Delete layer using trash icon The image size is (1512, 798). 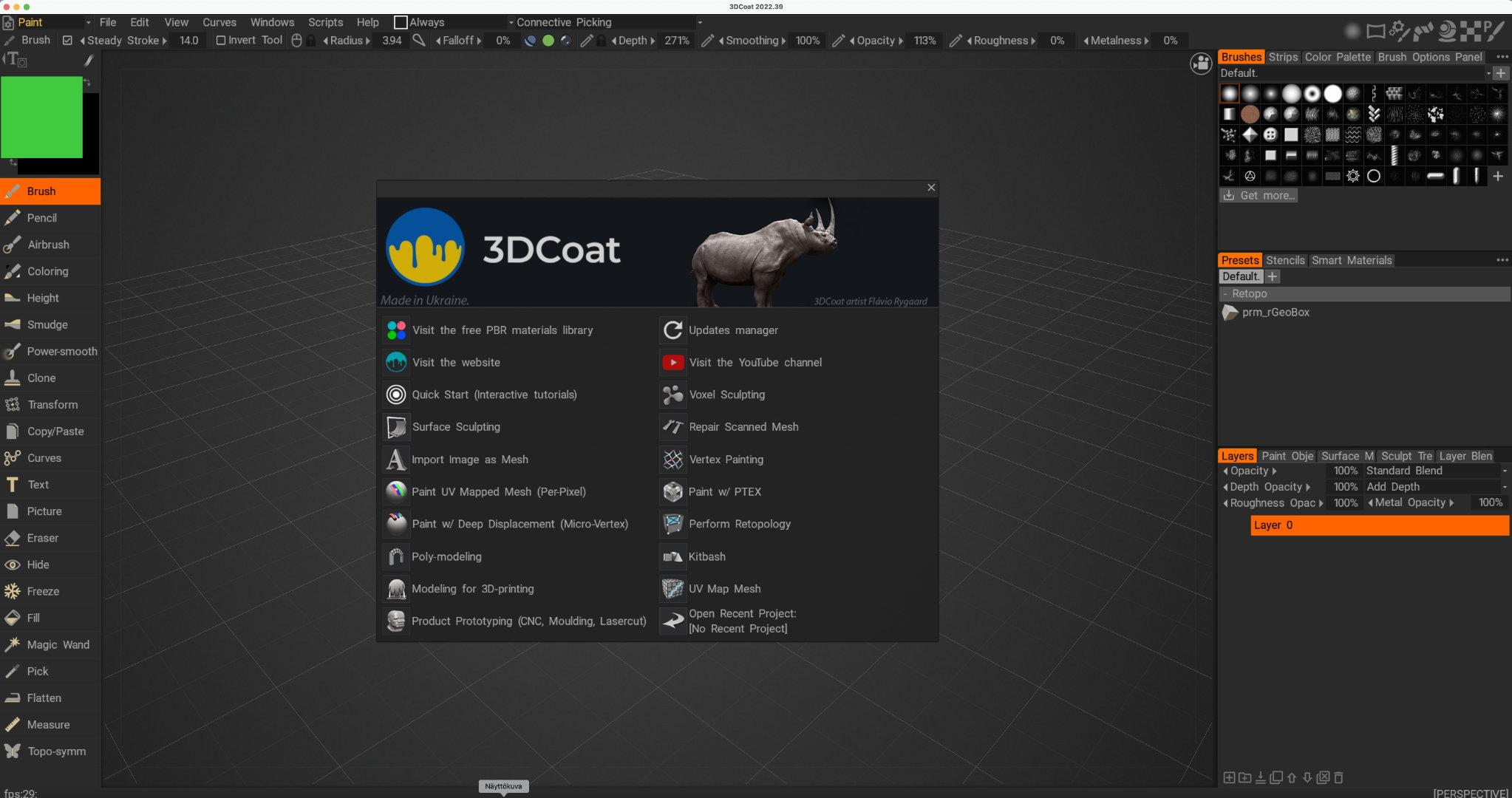click(1338, 777)
